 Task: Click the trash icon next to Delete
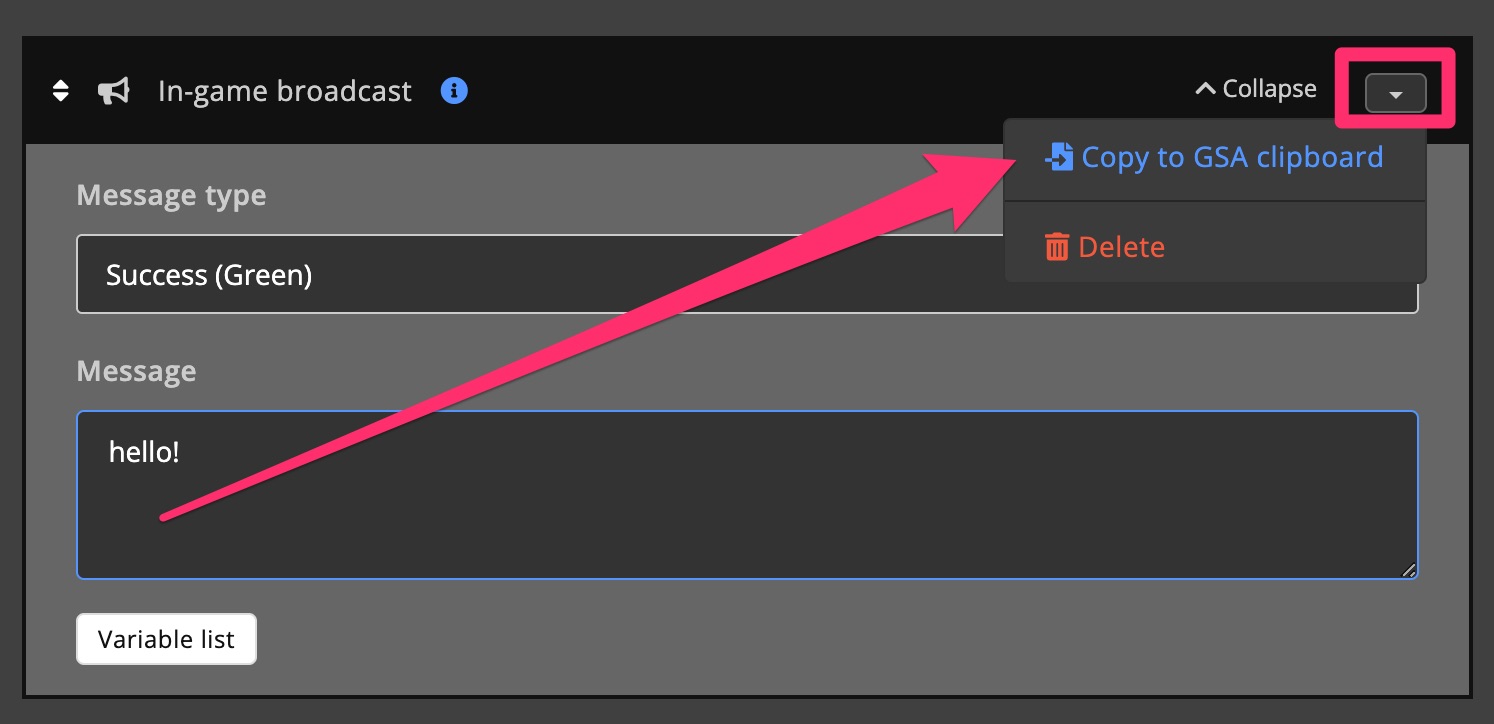pos(1057,246)
